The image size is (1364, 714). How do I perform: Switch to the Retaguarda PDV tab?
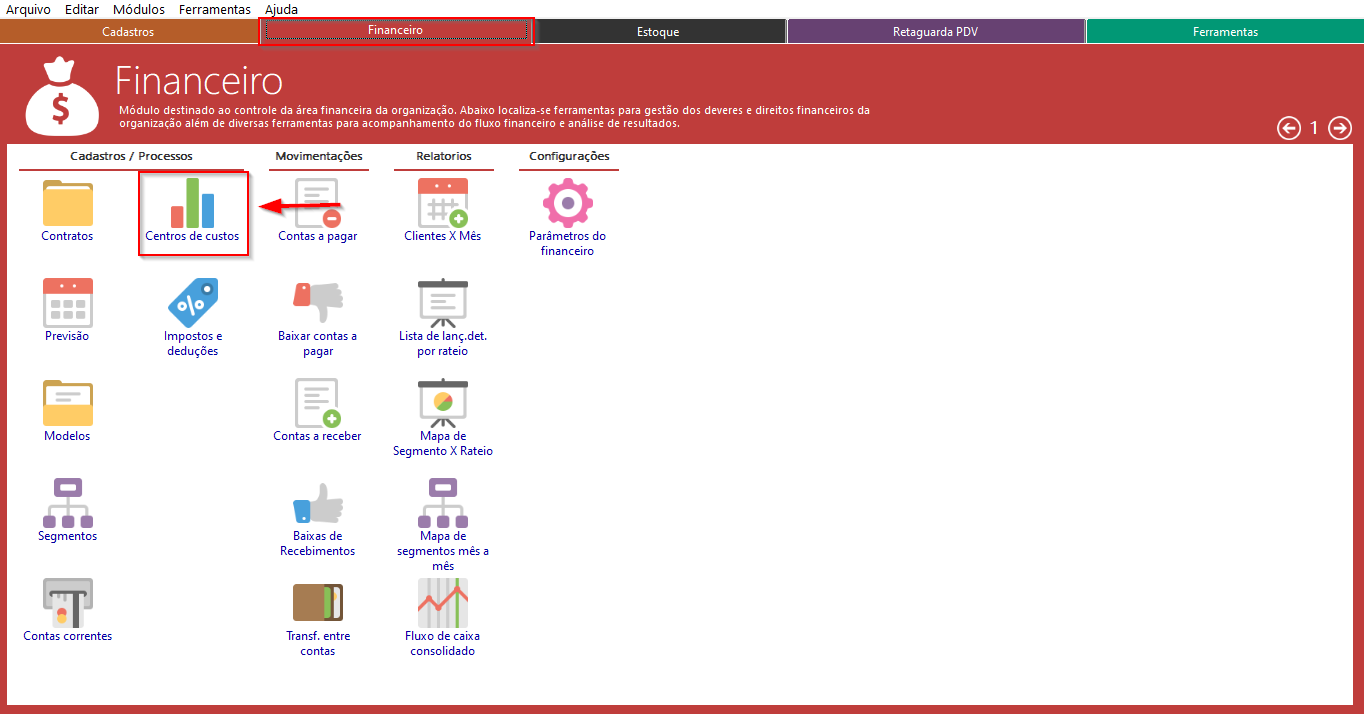tap(935, 32)
